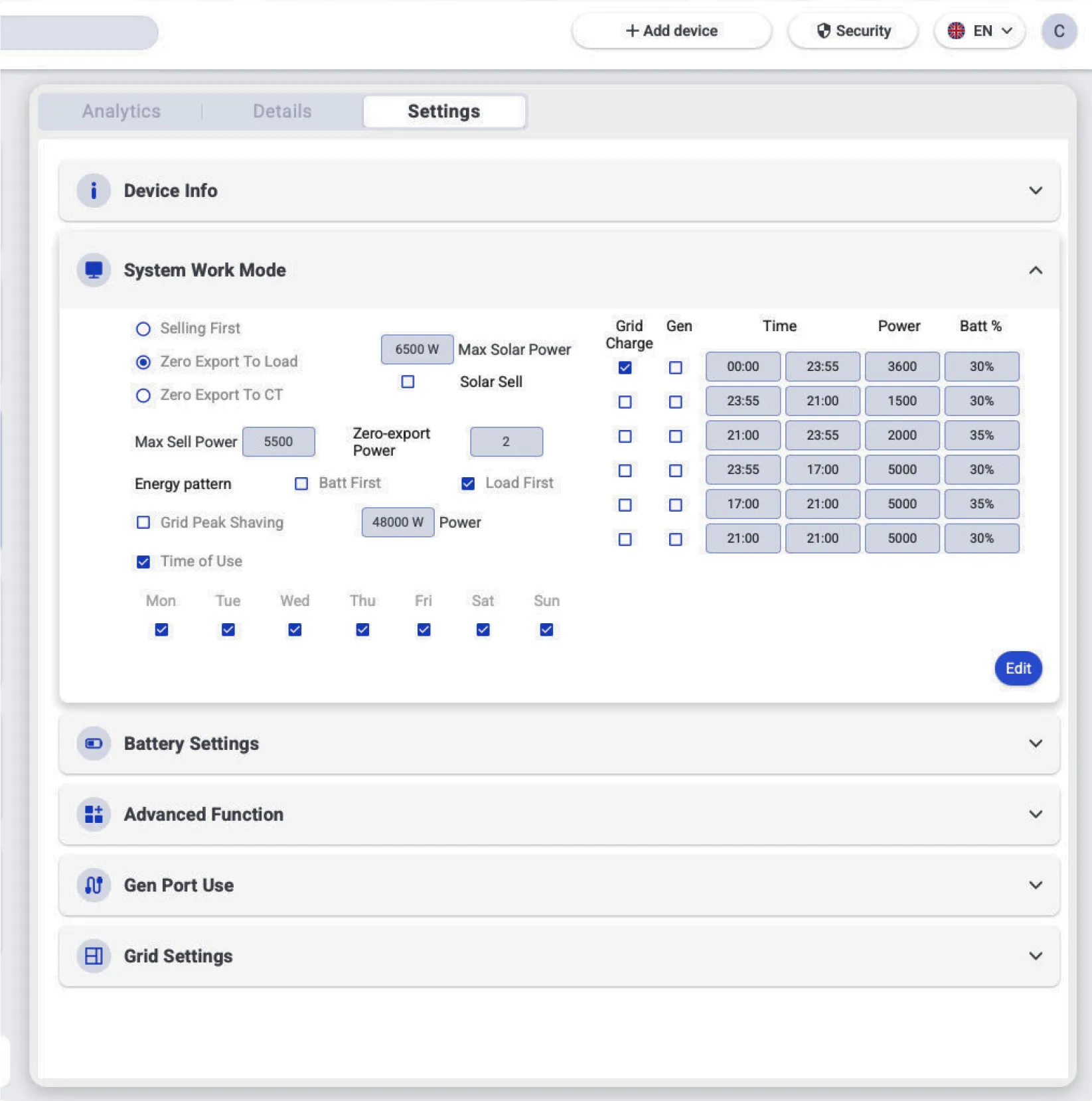The height and width of the screenshot is (1101, 1092).
Task: Enable Grid Peak Shaving checkbox
Action: pyautogui.click(x=143, y=522)
